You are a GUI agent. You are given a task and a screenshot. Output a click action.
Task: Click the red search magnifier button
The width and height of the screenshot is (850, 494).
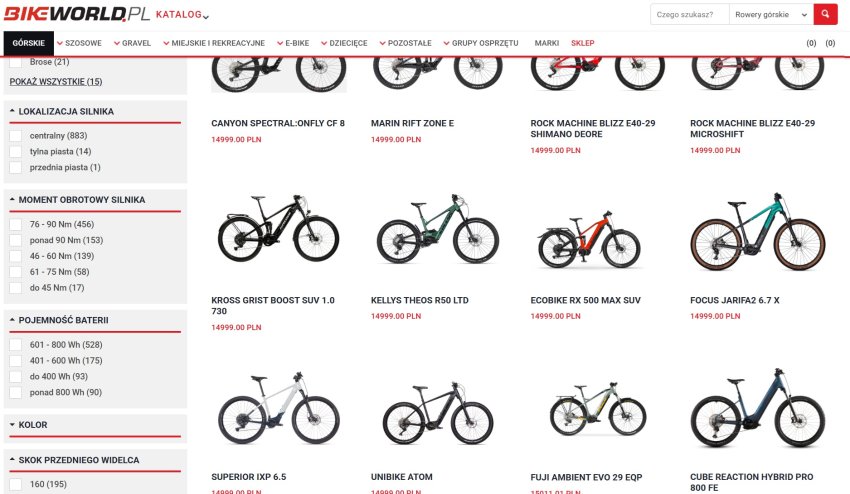tap(825, 15)
